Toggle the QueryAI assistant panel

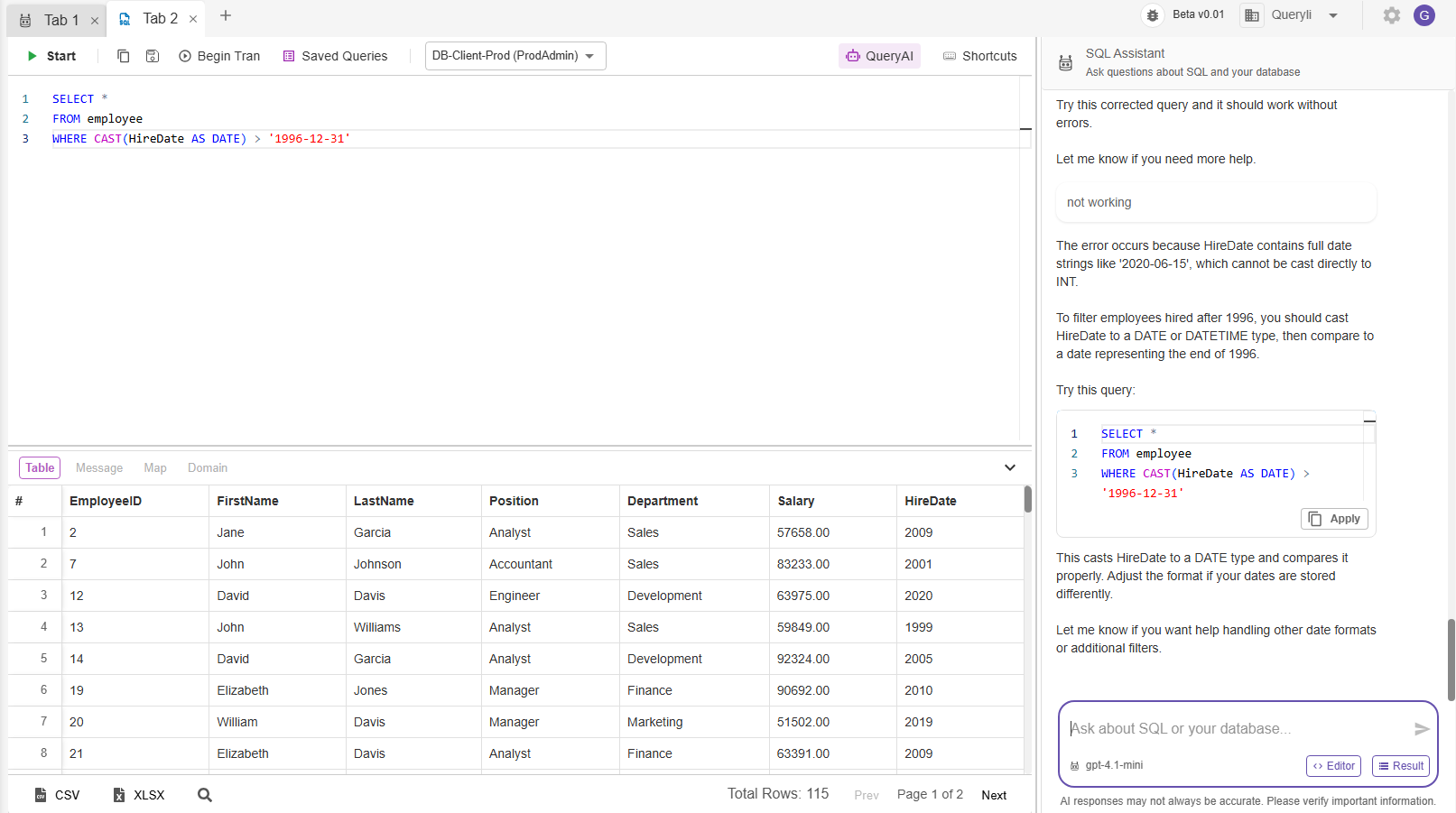point(879,56)
